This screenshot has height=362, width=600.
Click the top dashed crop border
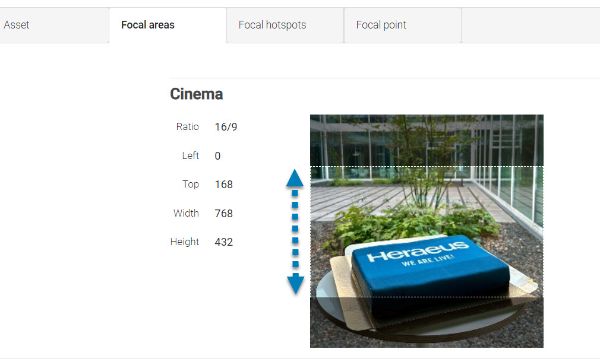point(427,166)
